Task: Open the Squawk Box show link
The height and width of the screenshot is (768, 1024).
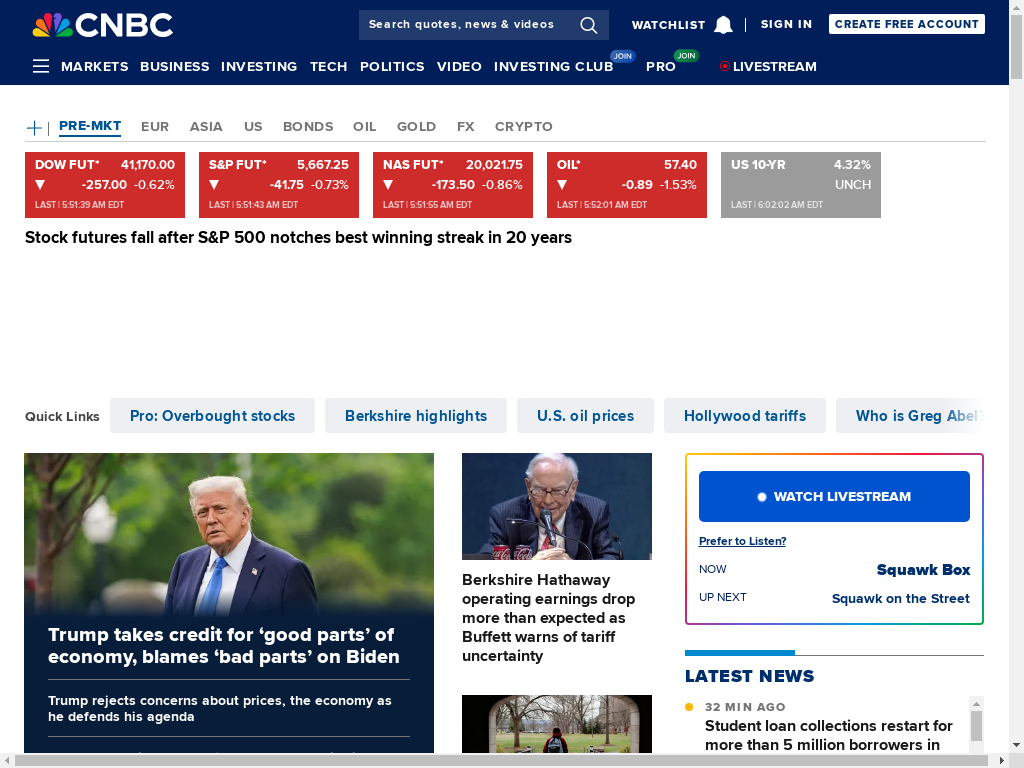Action: [x=923, y=569]
